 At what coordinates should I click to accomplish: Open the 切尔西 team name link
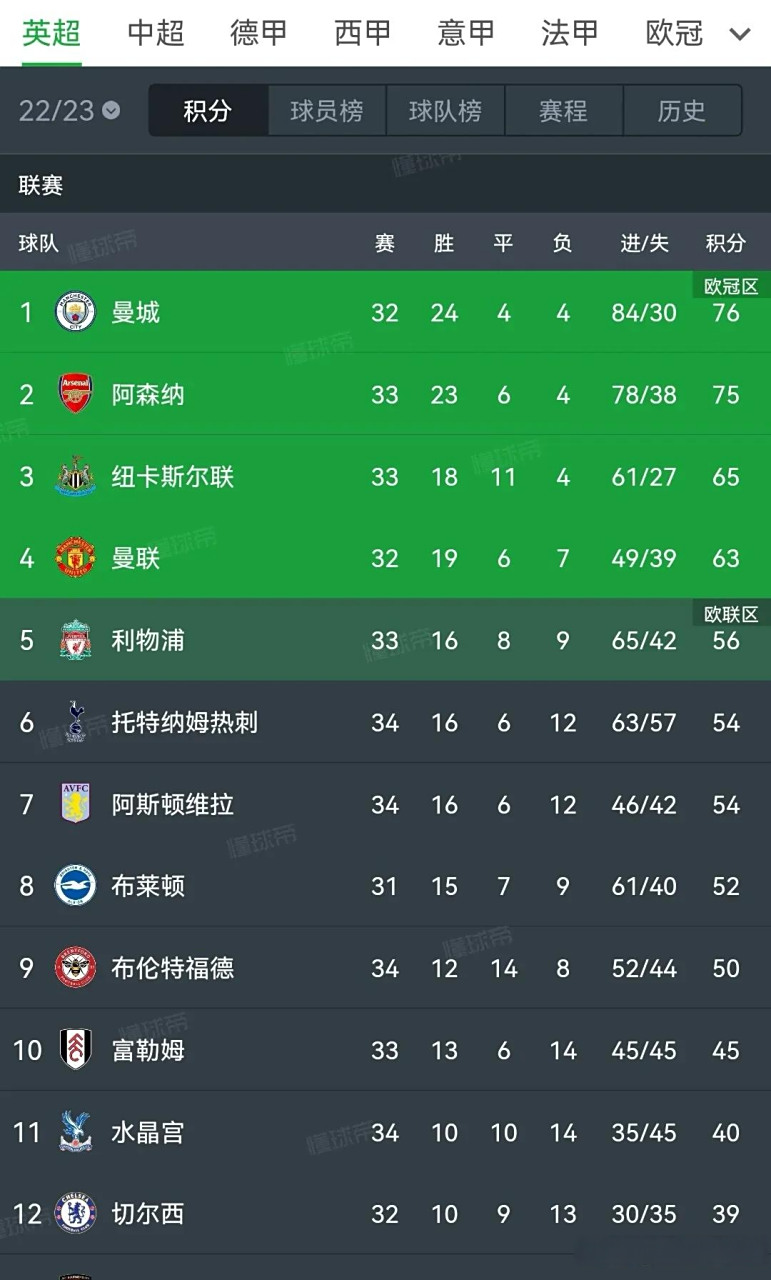click(x=148, y=1214)
